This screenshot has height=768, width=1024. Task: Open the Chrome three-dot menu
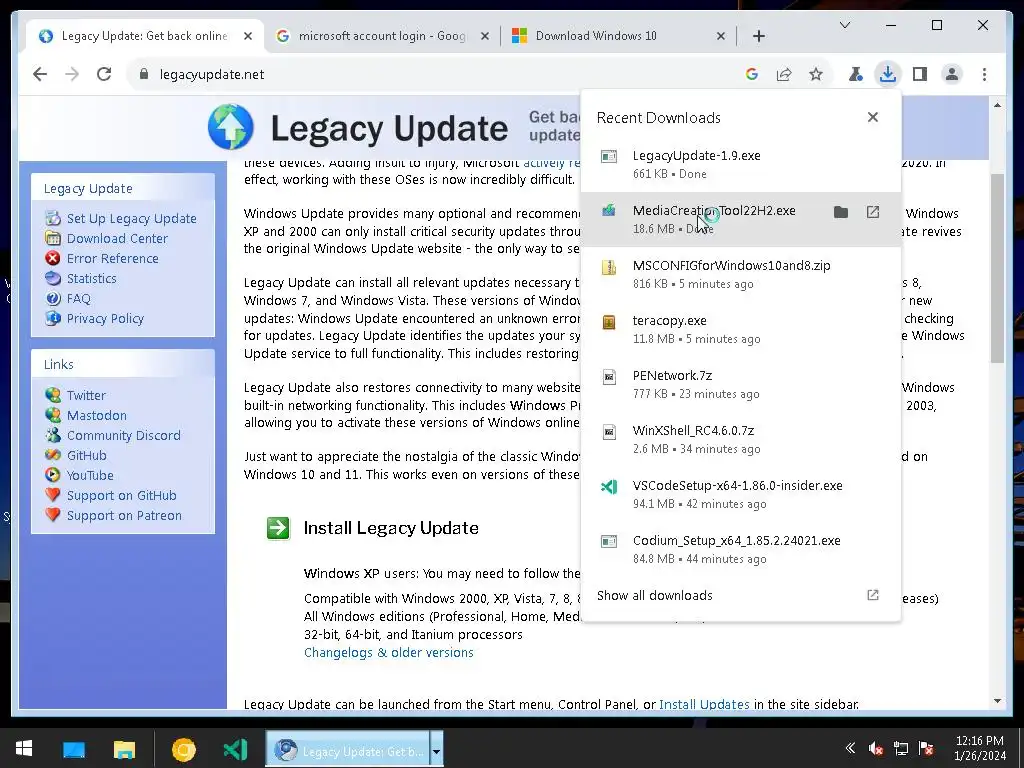984,74
